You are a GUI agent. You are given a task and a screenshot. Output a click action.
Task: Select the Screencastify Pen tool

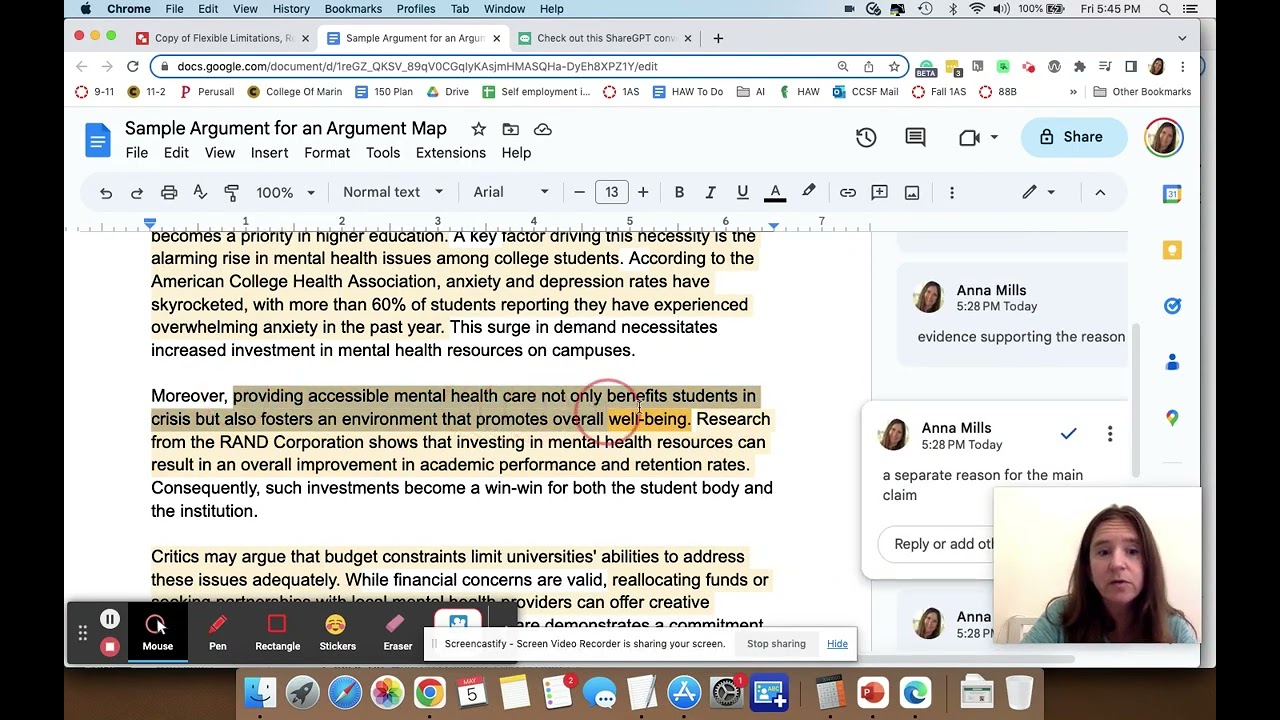coord(217,632)
